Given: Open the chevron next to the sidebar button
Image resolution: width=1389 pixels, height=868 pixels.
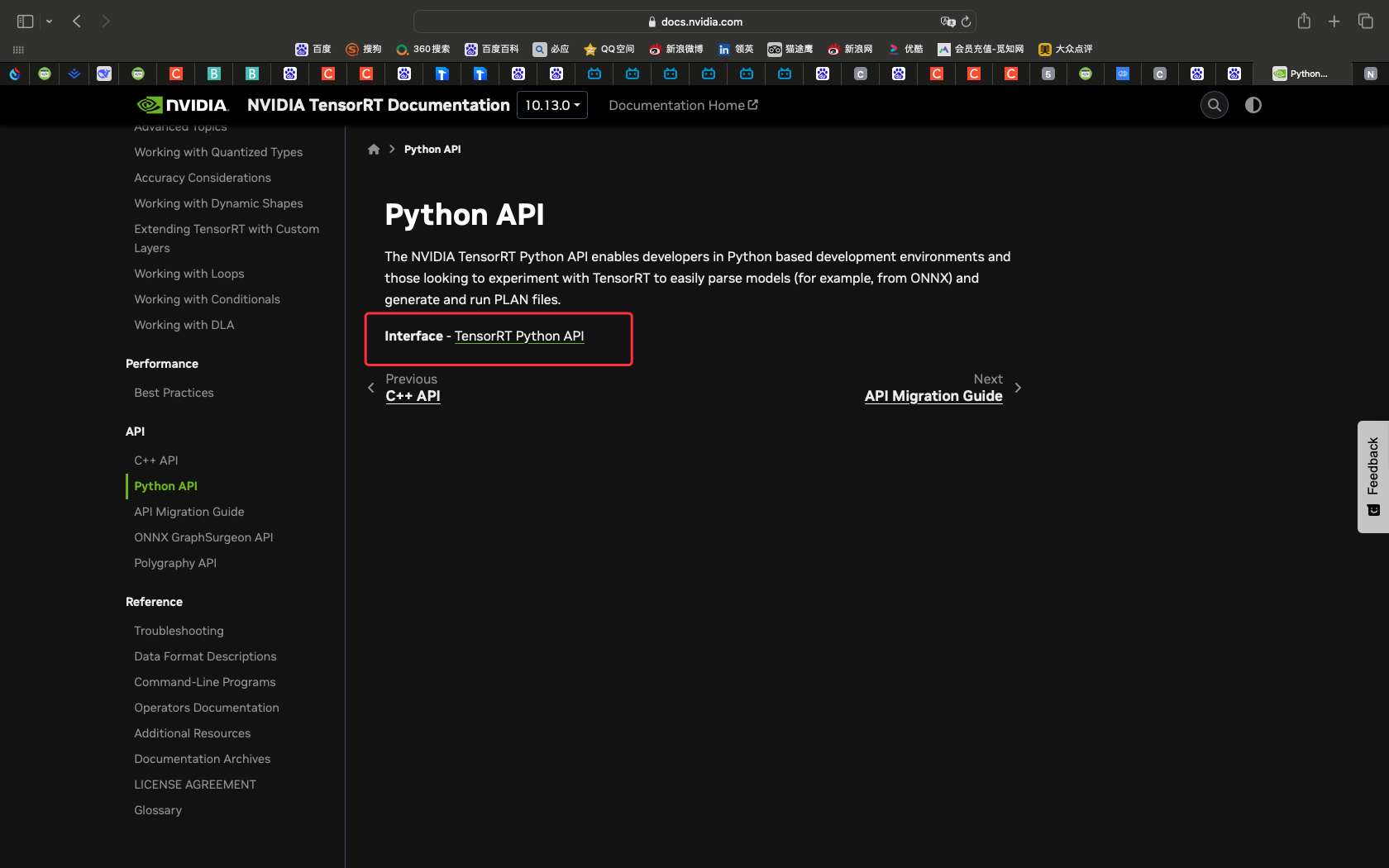Looking at the screenshot, I should [x=49, y=21].
